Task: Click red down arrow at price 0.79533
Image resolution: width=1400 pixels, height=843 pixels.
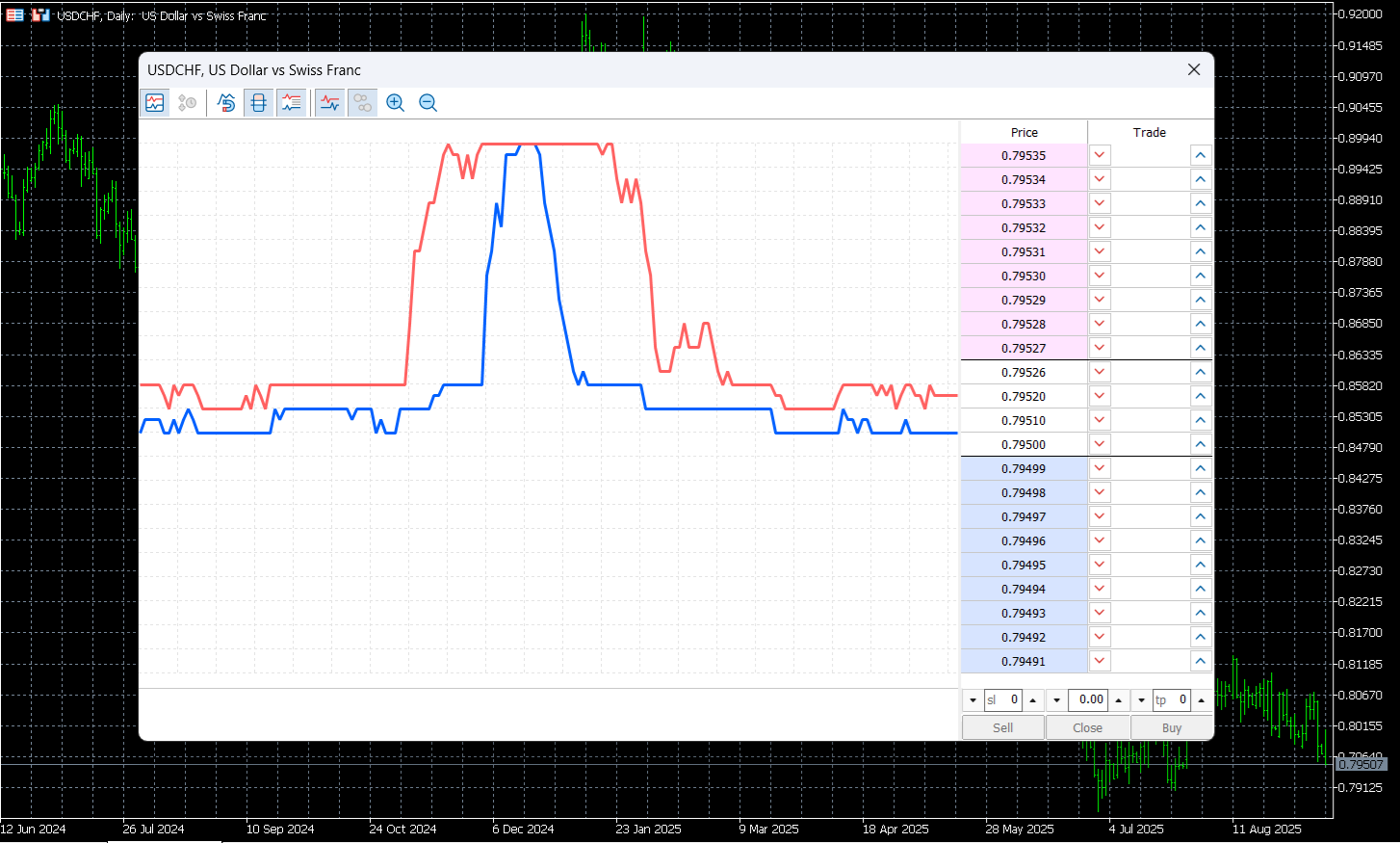Action: coord(1100,203)
